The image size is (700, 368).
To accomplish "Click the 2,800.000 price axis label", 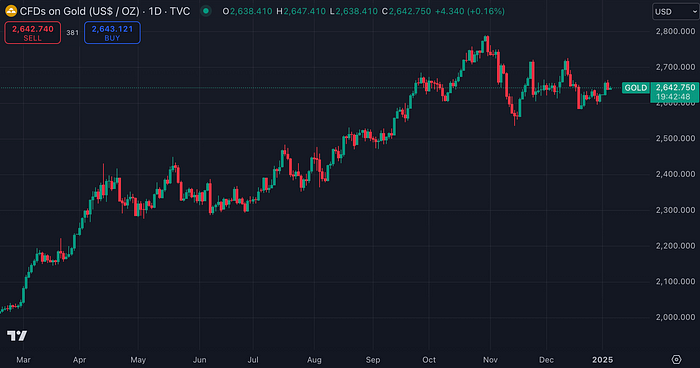I will click(675, 31).
